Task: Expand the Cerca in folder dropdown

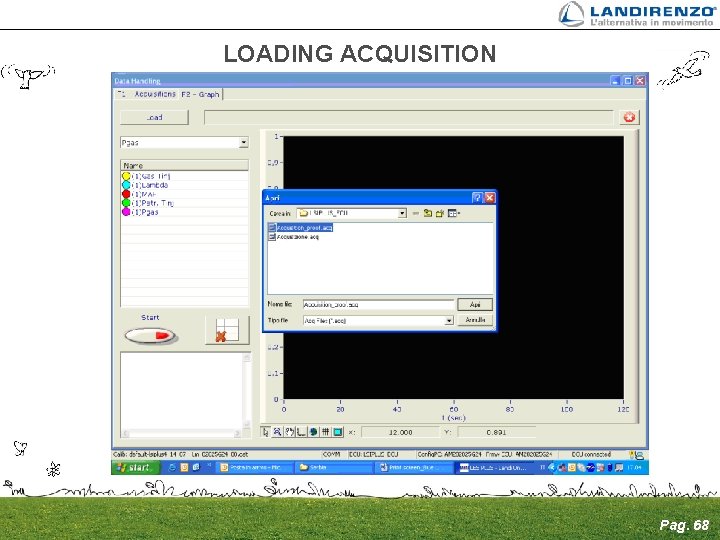Action: (x=402, y=213)
